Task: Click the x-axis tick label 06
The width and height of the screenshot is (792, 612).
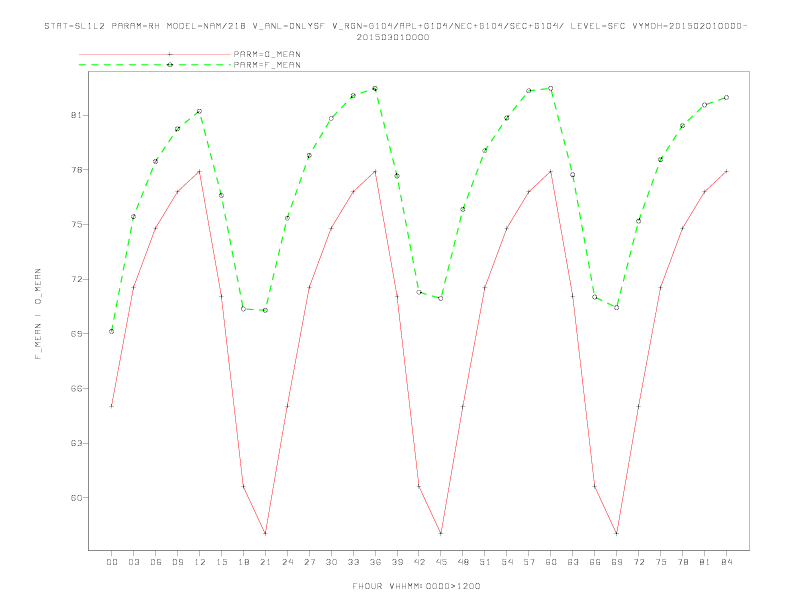Action: (x=156, y=562)
